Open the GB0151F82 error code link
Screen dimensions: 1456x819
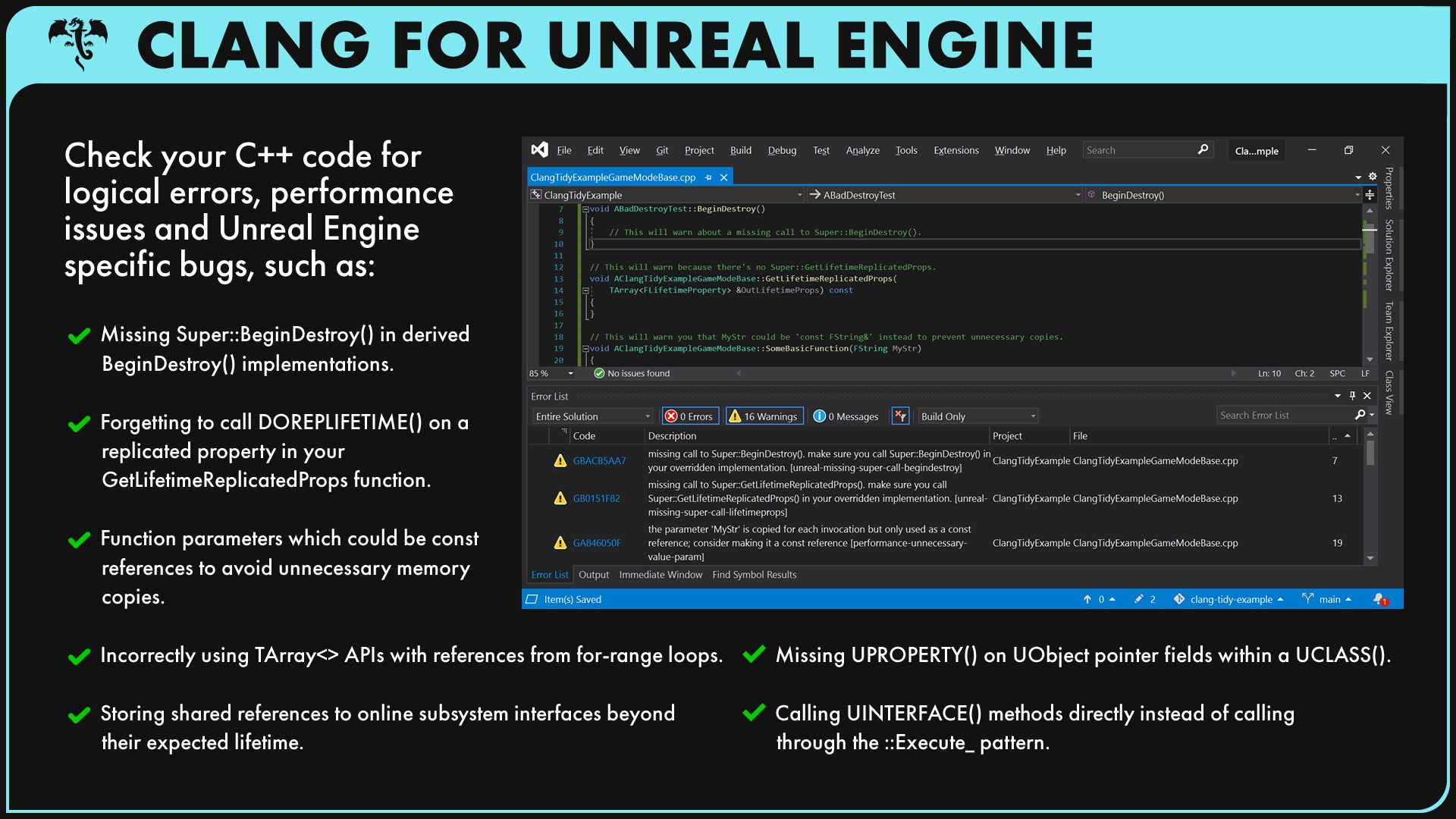(596, 498)
